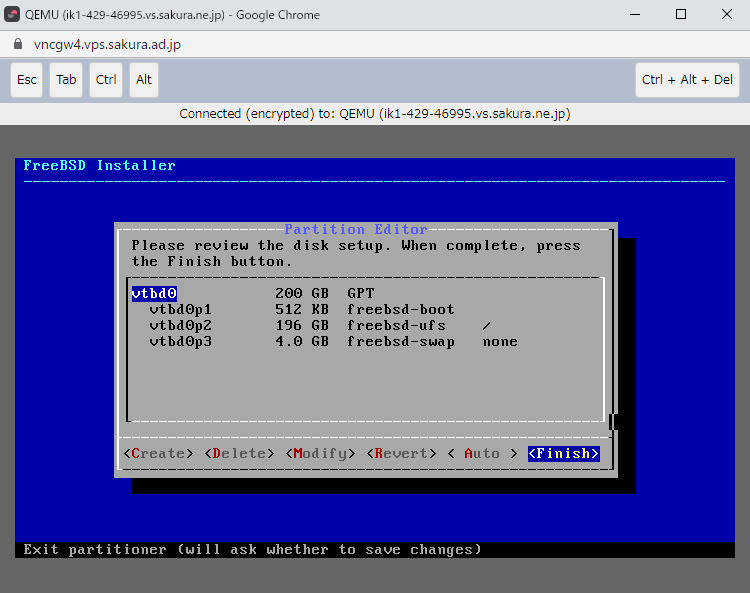Click the 'Exit partitioner' status line
The image size is (750, 593).
pyautogui.click(x=253, y=549)
